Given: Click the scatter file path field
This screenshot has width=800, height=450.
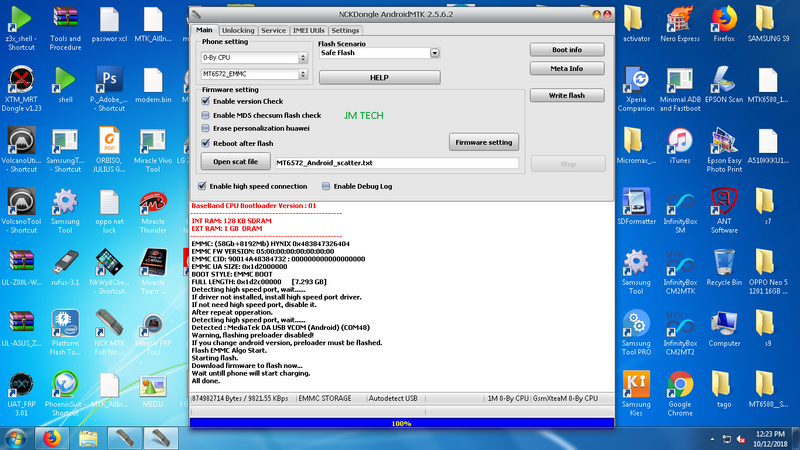Looking at the screenshot, I should [397, 163].
